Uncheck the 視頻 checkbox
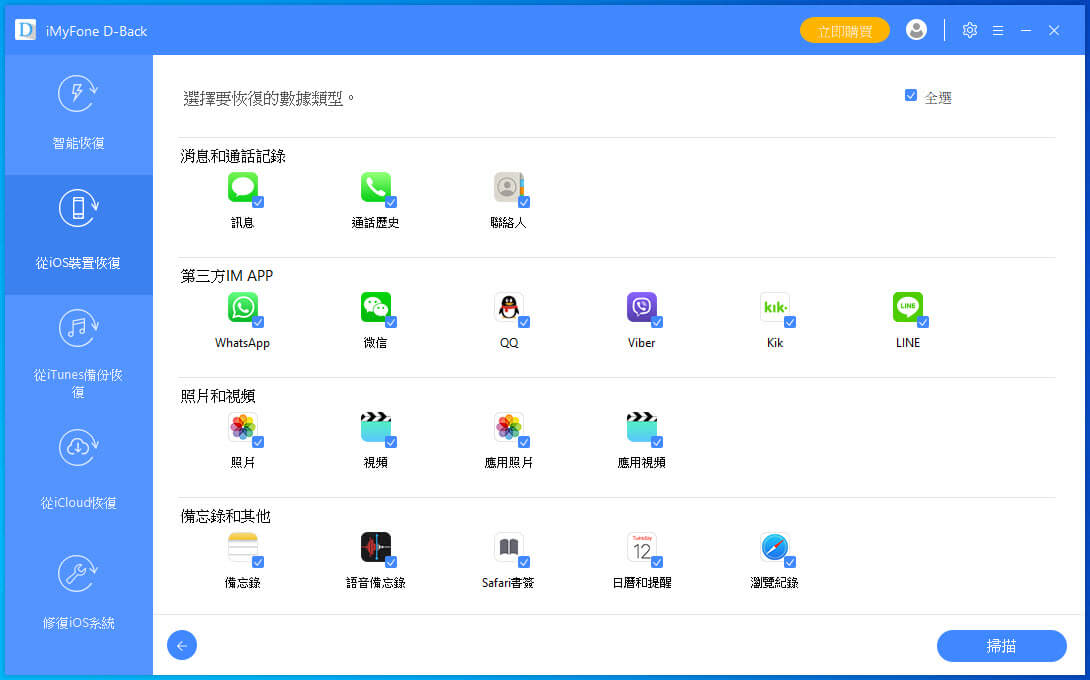This screenshot has height=680, width=1090. click(x=391, y=442)
